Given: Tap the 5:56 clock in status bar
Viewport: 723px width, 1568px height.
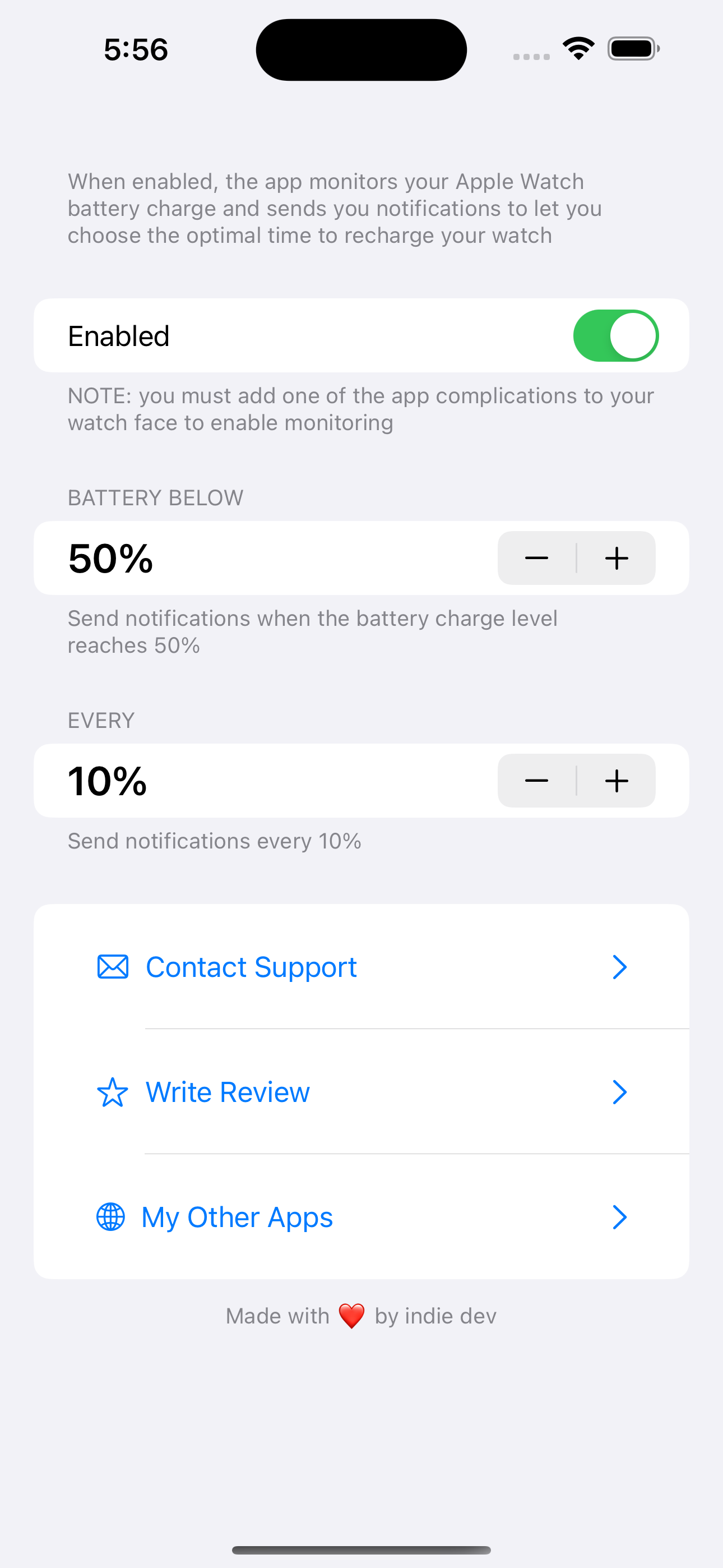Looking at the screenshot, I should [136, 49].
